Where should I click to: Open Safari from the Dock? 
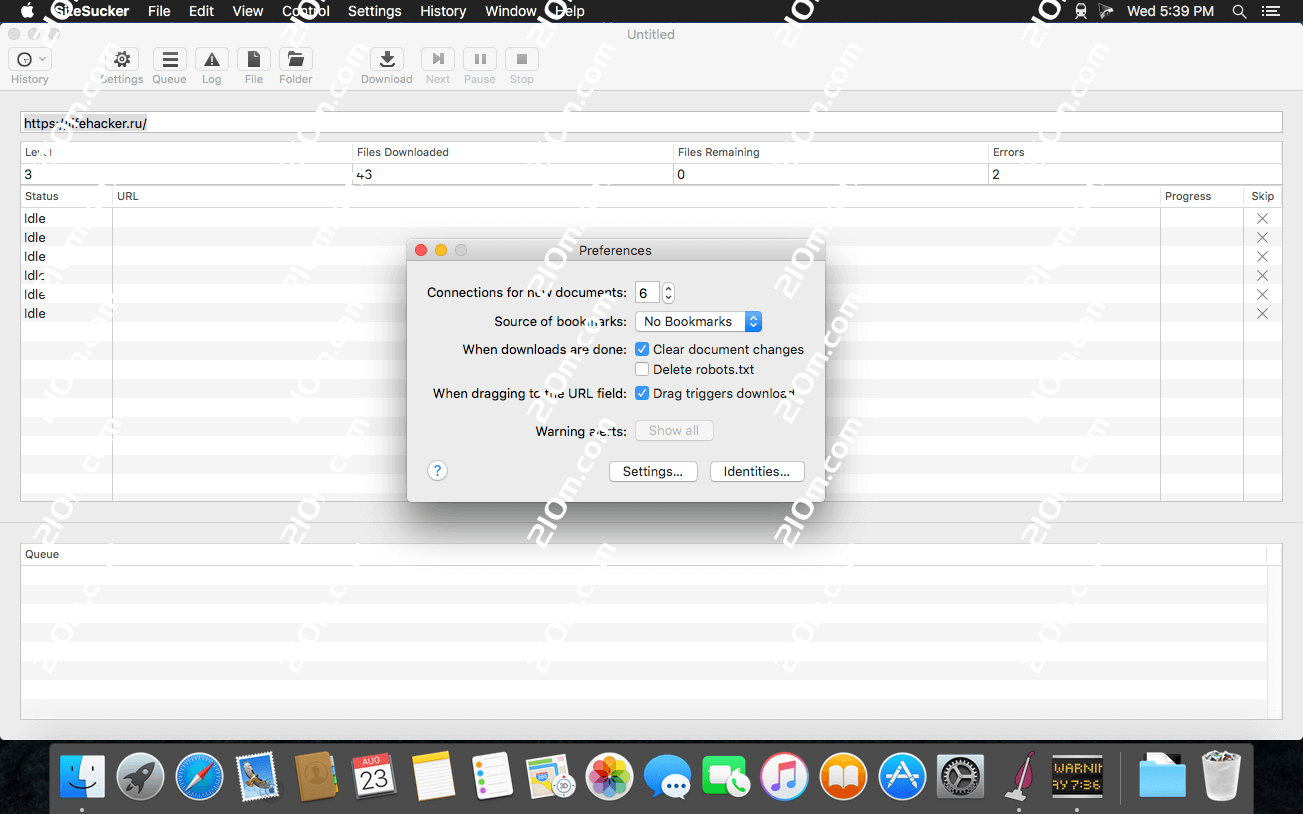(x=198, y=777)
